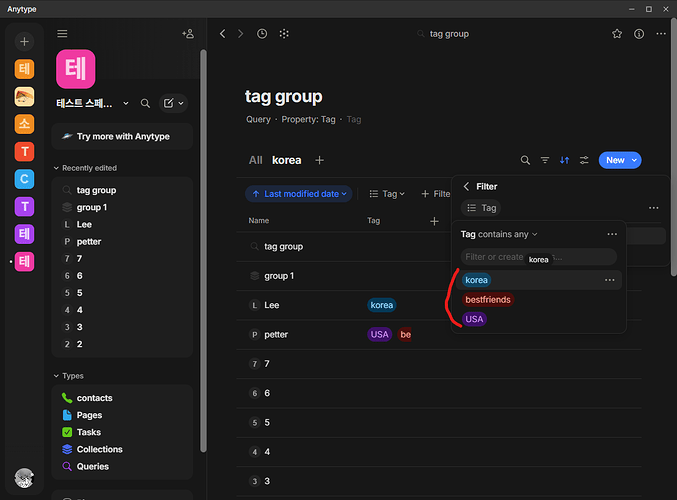Open the New button dropdown arrow

pos(634,160)
